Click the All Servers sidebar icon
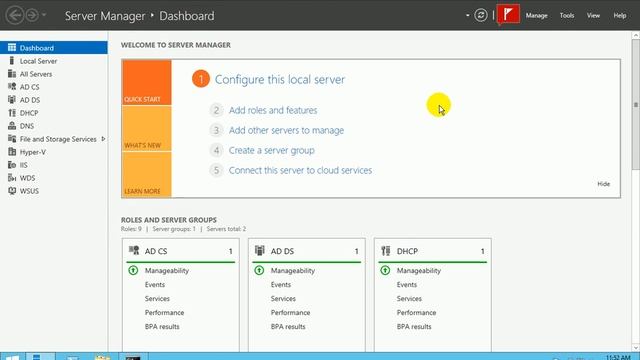The height and width of the screenshot is (360, 640). [x=12, y=74]
